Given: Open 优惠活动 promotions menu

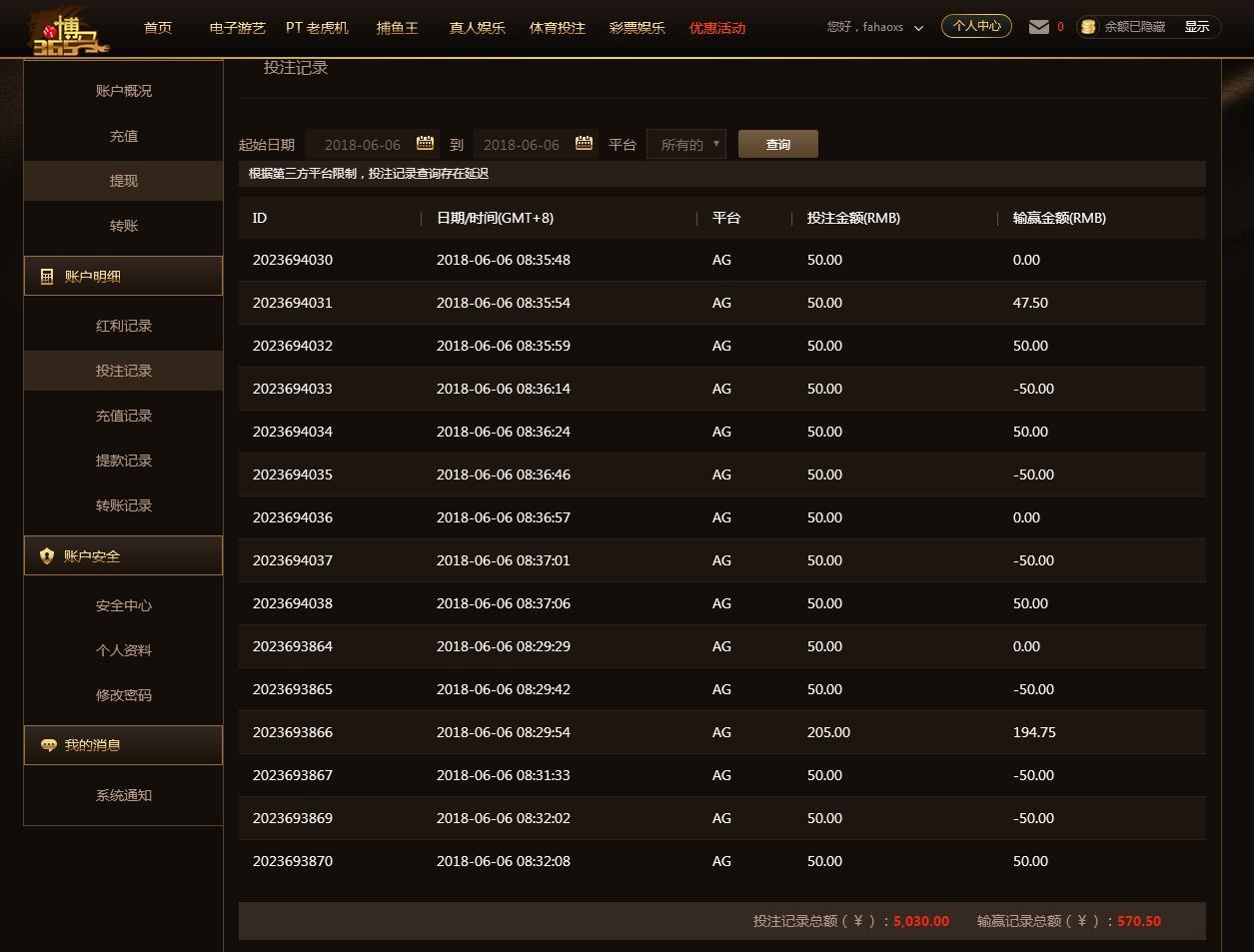Looking at the screenshot, I should (717, 28).
